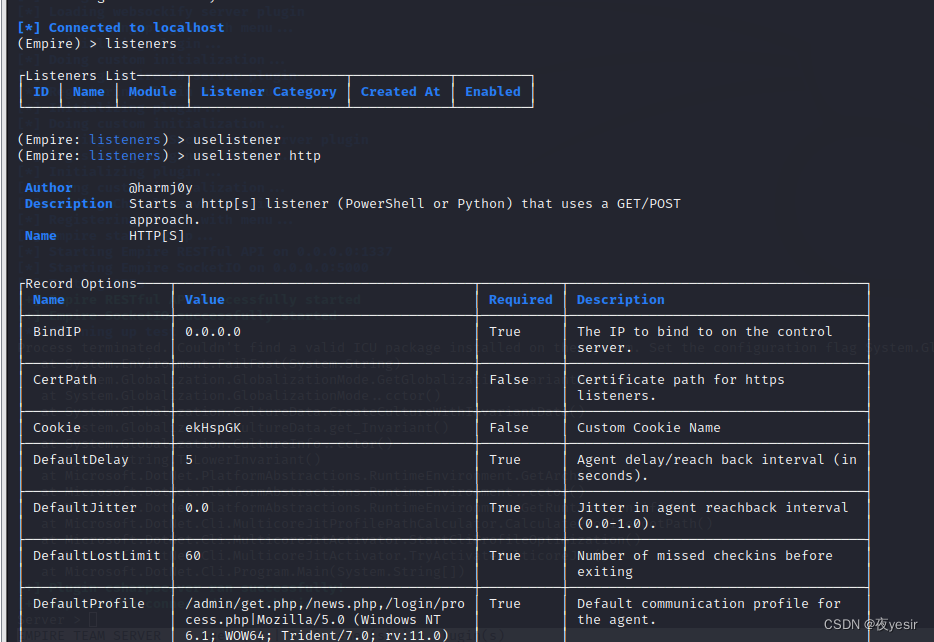Click the 'uselistener http' command line
934x642 pixels.
(169, 155)
